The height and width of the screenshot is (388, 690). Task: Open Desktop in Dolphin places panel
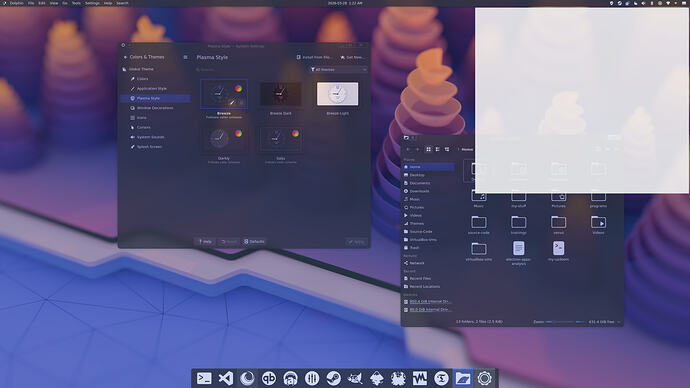pyautogui.click(x=428, y=175)
